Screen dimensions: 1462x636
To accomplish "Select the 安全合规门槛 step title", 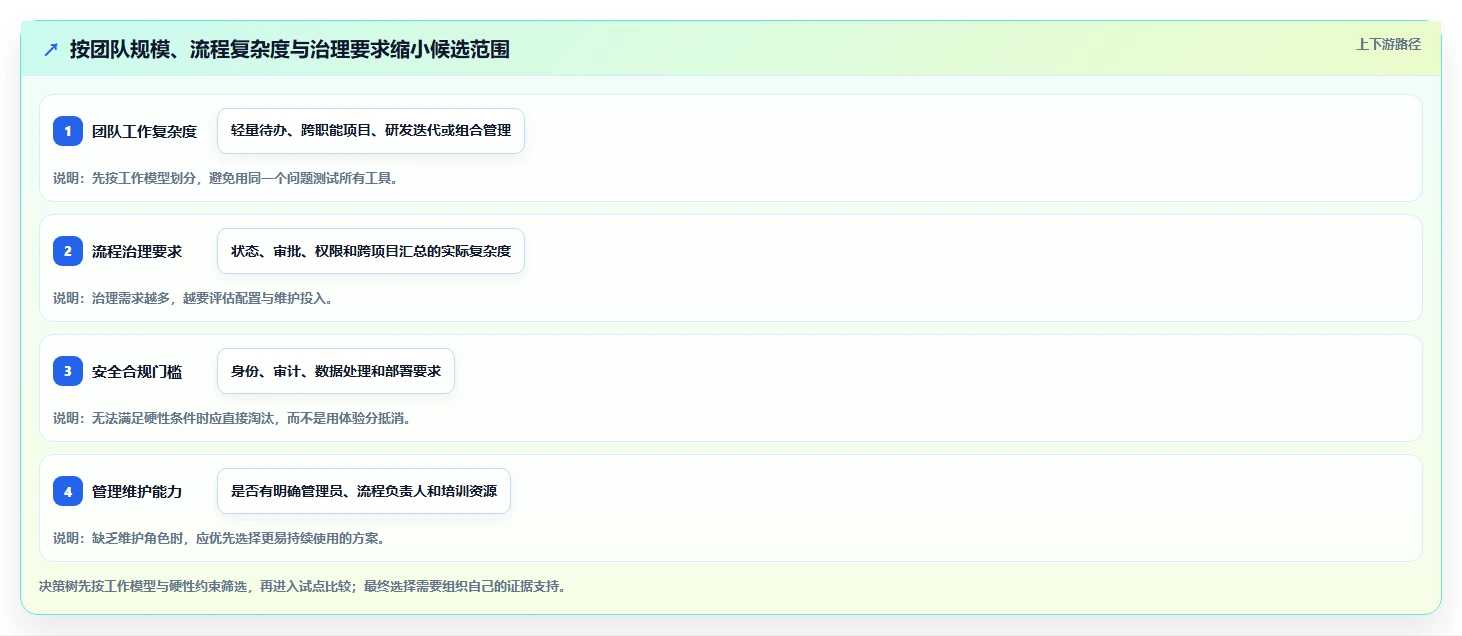I will tap(137, 371).
